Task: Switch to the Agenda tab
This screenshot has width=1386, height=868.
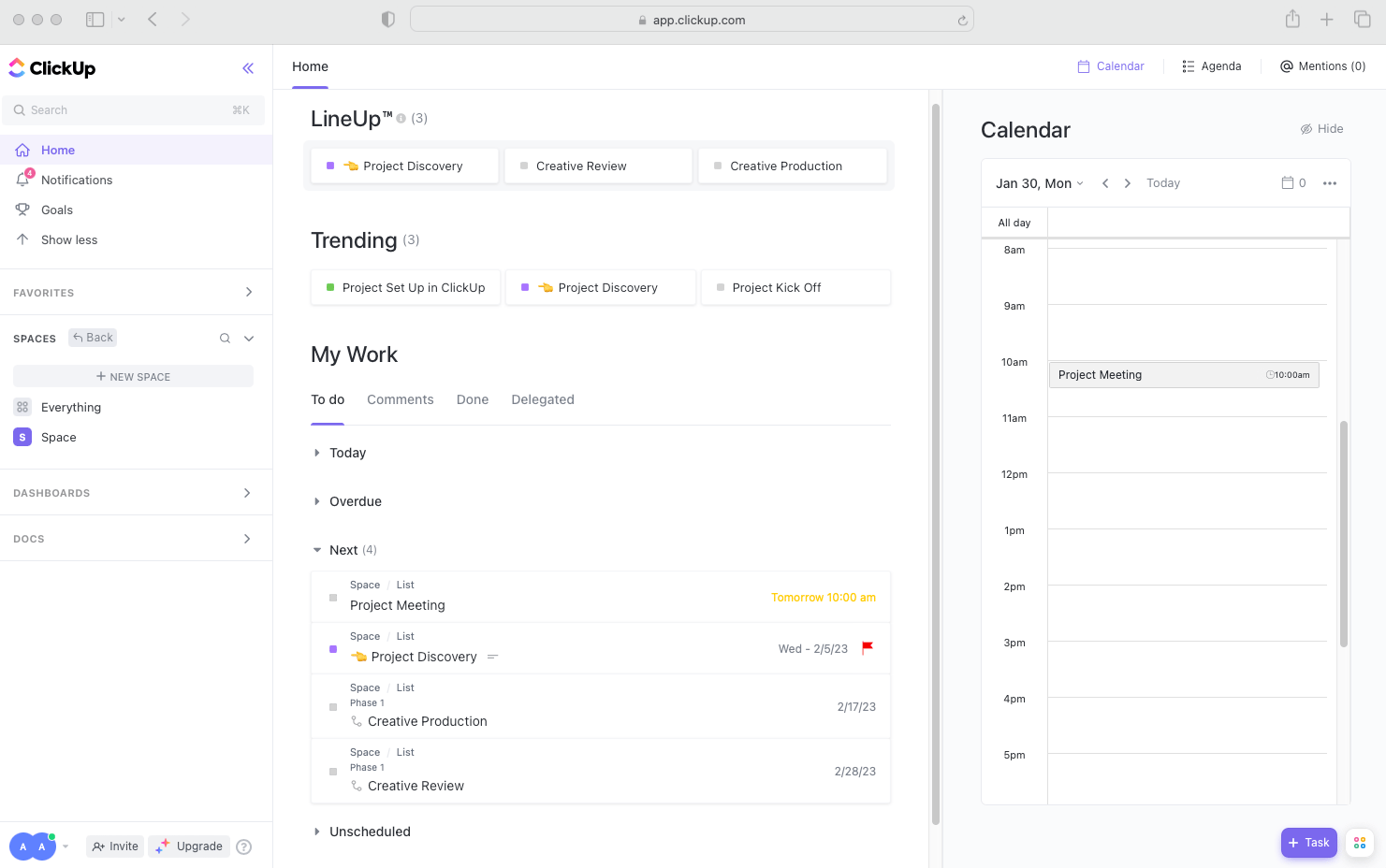Action: (1212, 65)
